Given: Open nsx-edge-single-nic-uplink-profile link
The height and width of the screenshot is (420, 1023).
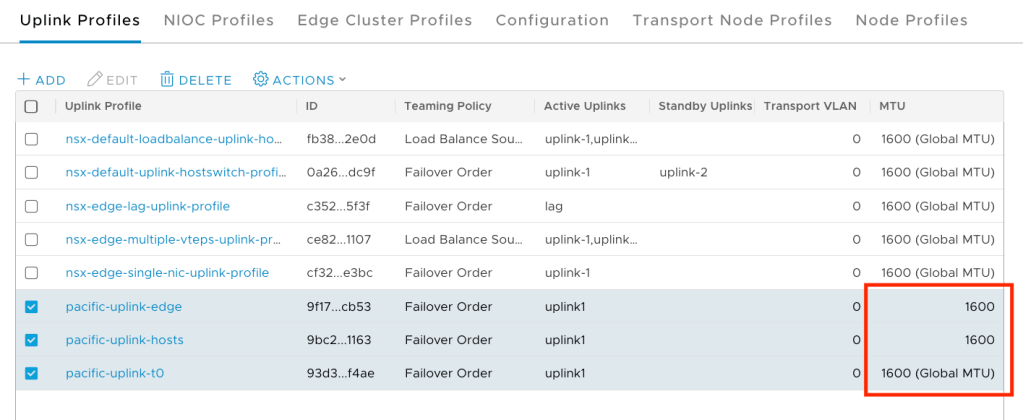Looking at the screenshot, I should click(167, 273).
